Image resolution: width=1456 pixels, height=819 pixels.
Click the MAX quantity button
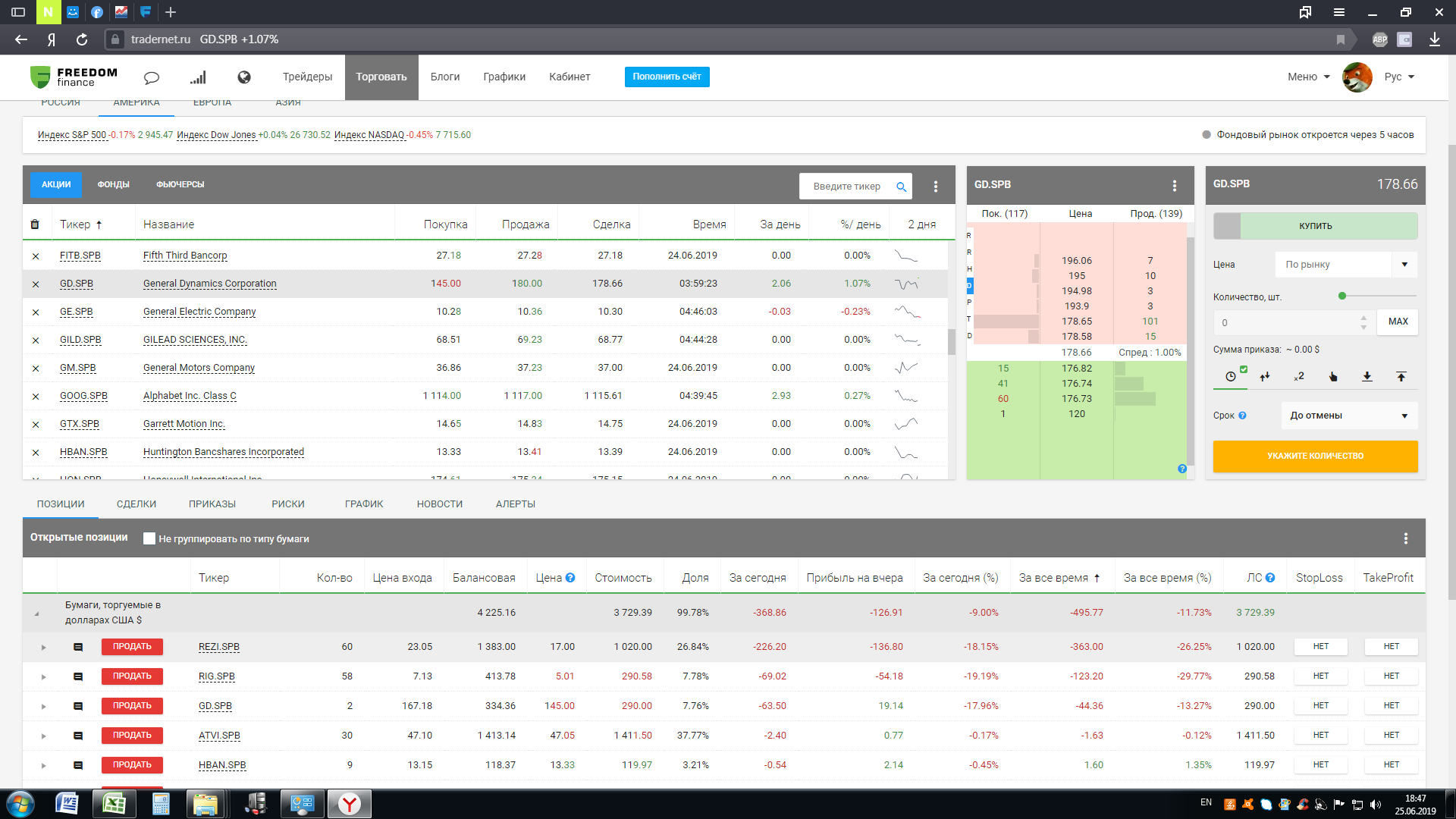[x=1398, y=322]
